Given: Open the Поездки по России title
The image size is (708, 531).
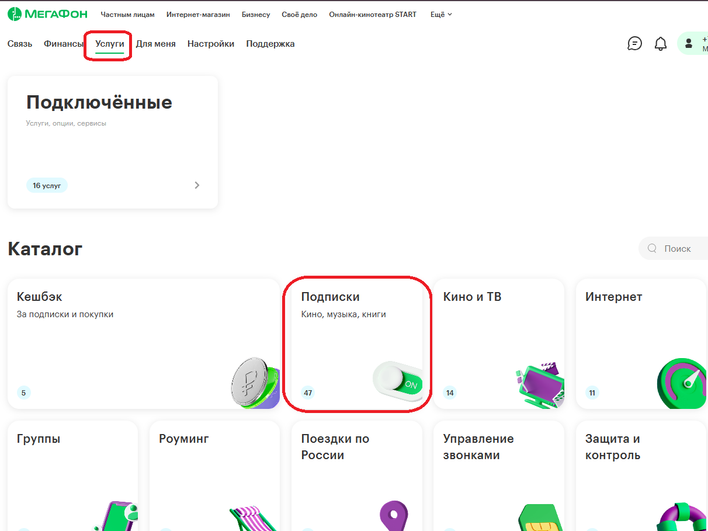Looking at the screenshot, I should [335, 447].
